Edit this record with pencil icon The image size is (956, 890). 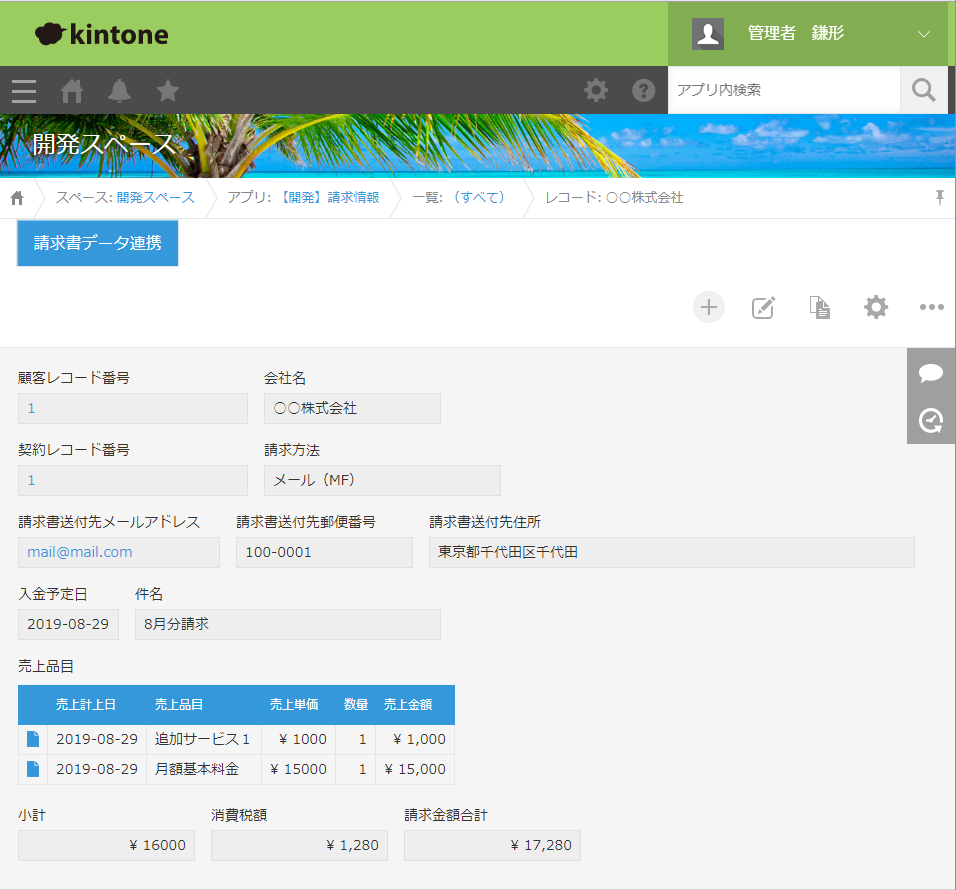coord(763,307)
